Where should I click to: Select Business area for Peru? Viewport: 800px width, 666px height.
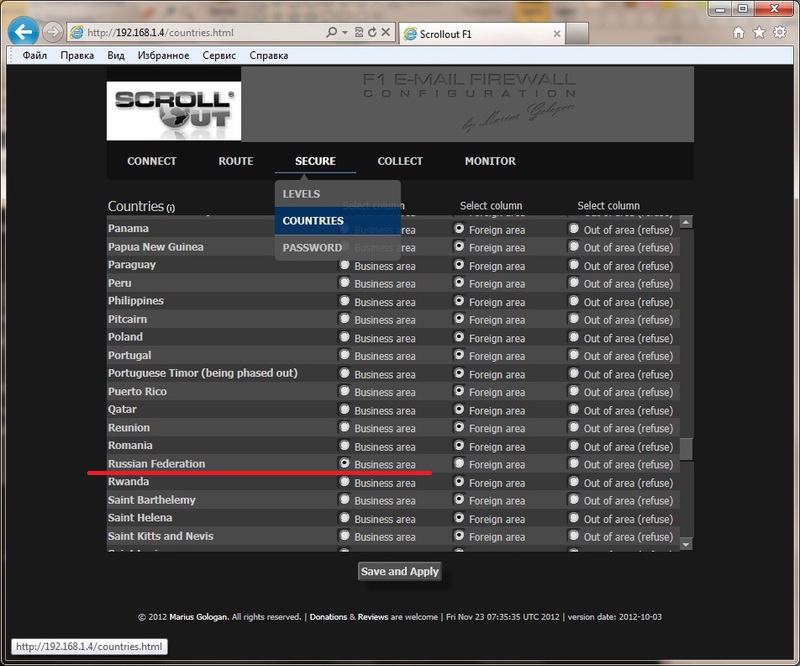(344, 282)
